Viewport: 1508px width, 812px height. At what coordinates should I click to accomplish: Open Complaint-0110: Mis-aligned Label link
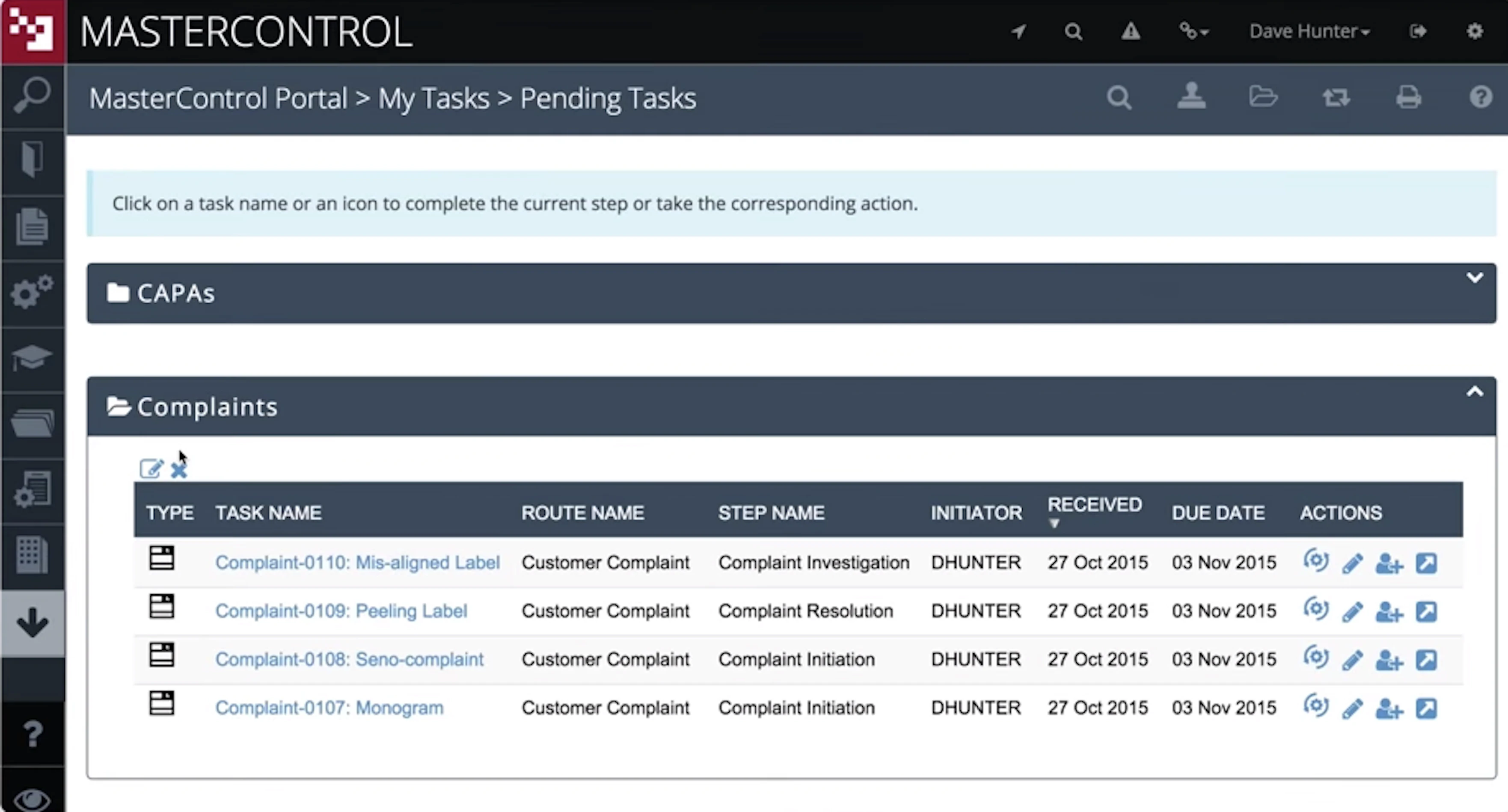pos(357,563)
